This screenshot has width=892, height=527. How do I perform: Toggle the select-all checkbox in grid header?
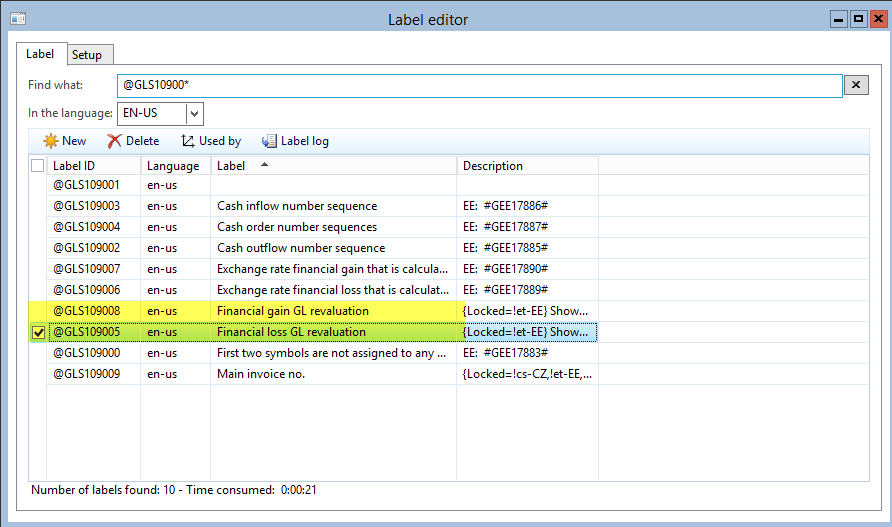38,166
